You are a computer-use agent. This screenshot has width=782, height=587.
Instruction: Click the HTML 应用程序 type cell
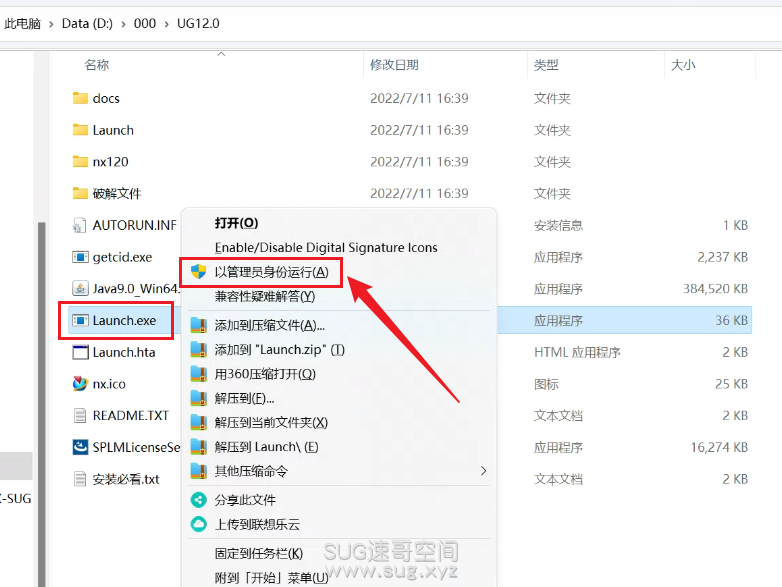click(x=577, y=353)
